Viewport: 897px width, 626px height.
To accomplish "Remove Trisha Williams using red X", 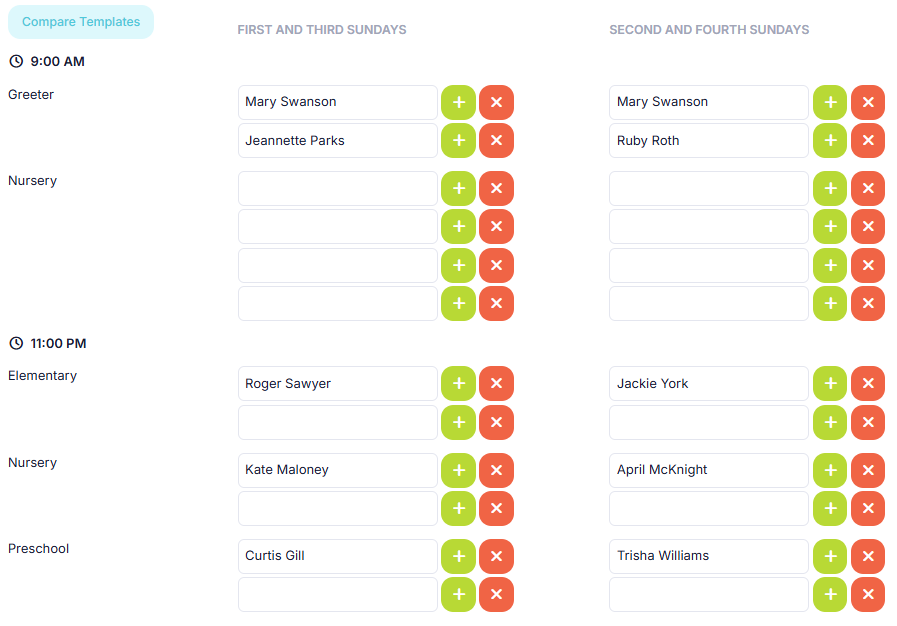I will [x=867, y=556].
